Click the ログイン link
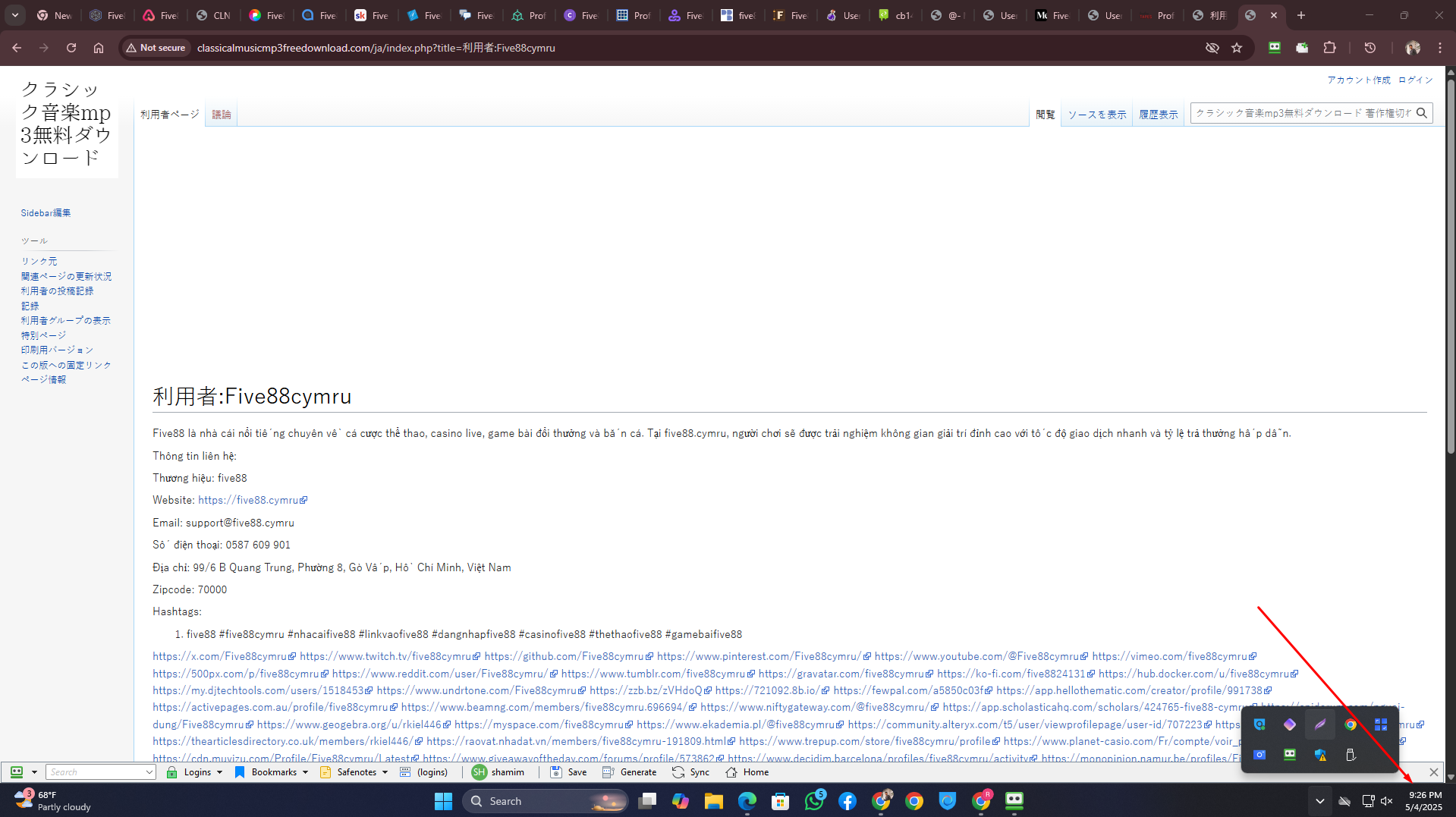 1416,80
